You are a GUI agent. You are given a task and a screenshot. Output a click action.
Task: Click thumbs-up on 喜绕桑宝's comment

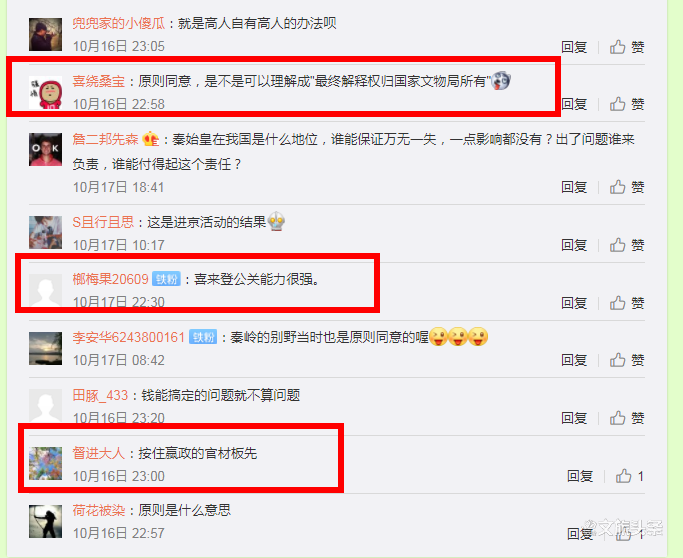point(626,104)
